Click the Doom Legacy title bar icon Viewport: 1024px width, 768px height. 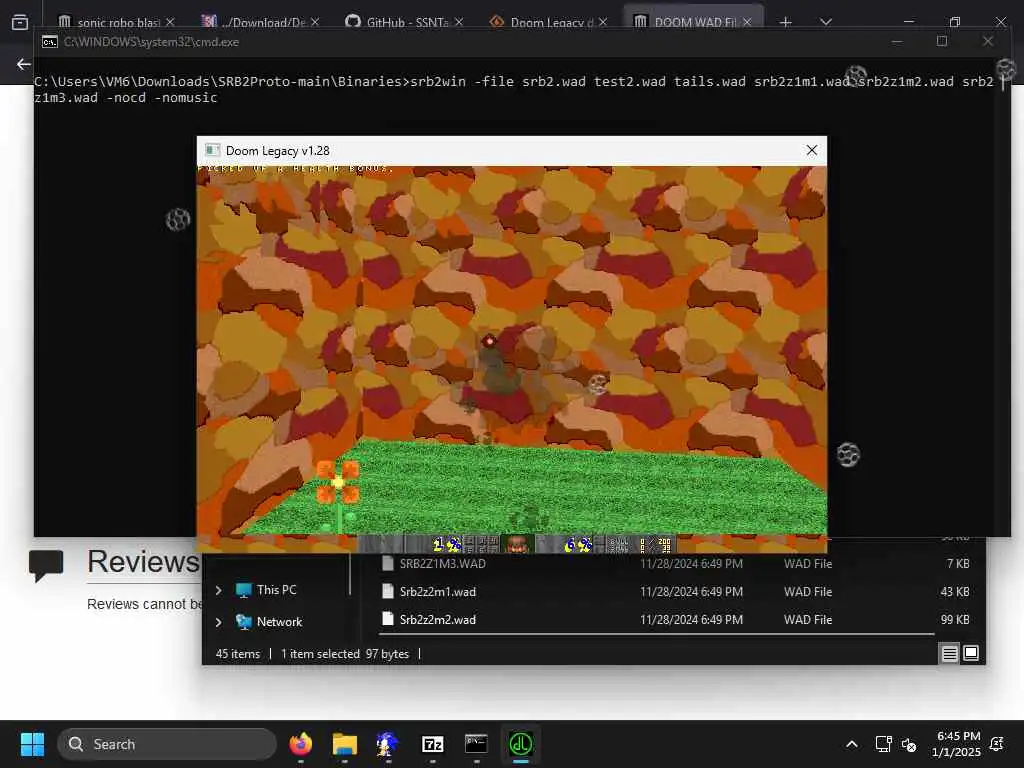pyautogui.click(x=212, y=150)
